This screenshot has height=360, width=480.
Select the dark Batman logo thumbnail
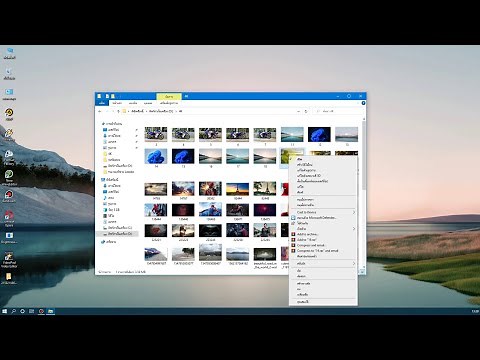point(210,231)
